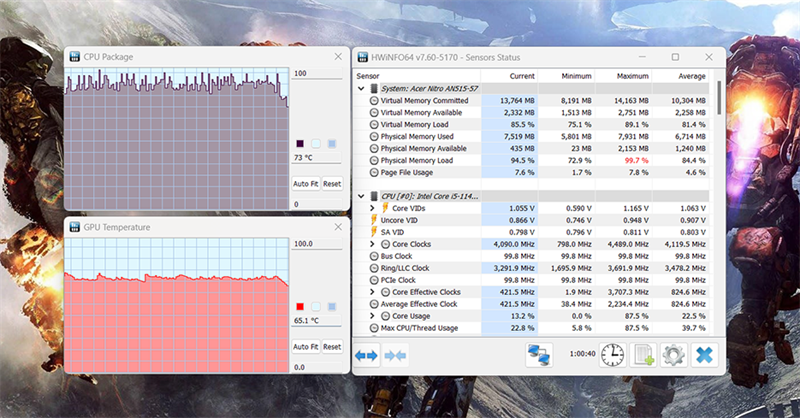Click the CPU Package minimum value field 0
The height and width of the screenshot is (418, 800).
click(x=316, y=204)
